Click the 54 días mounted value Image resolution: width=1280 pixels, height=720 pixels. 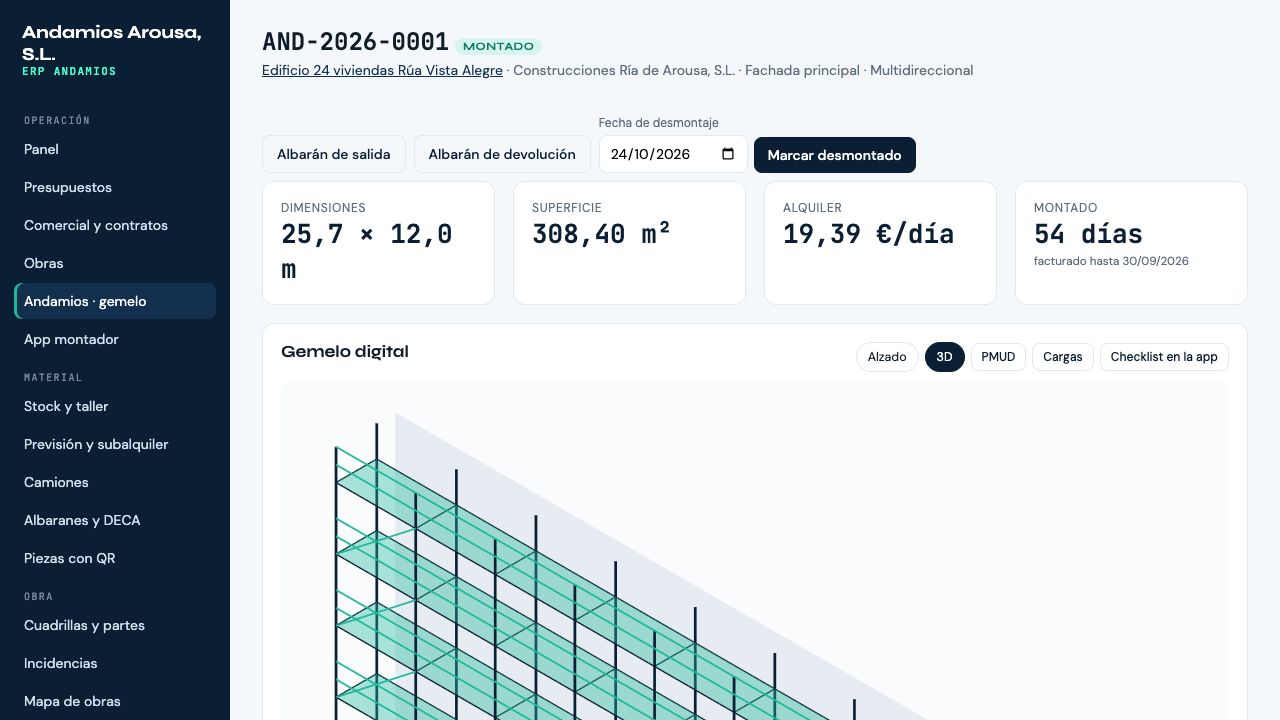click(1088, 234)
